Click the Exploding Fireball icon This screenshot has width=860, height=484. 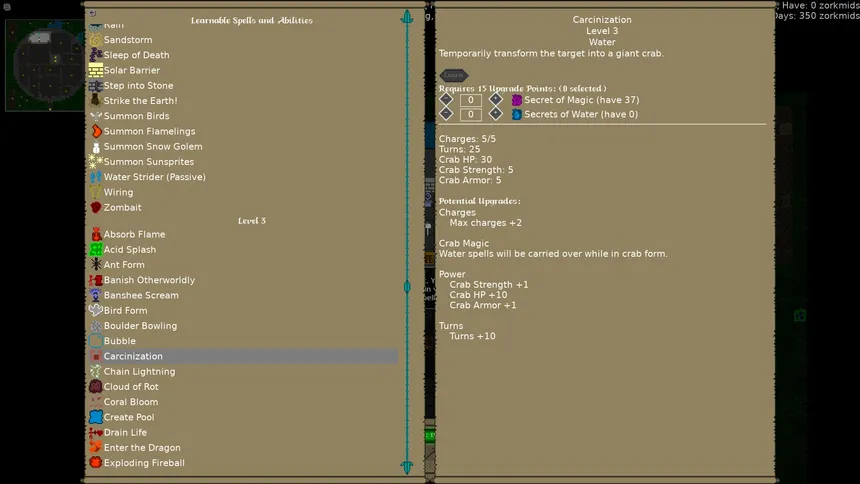tap(96, 463)
